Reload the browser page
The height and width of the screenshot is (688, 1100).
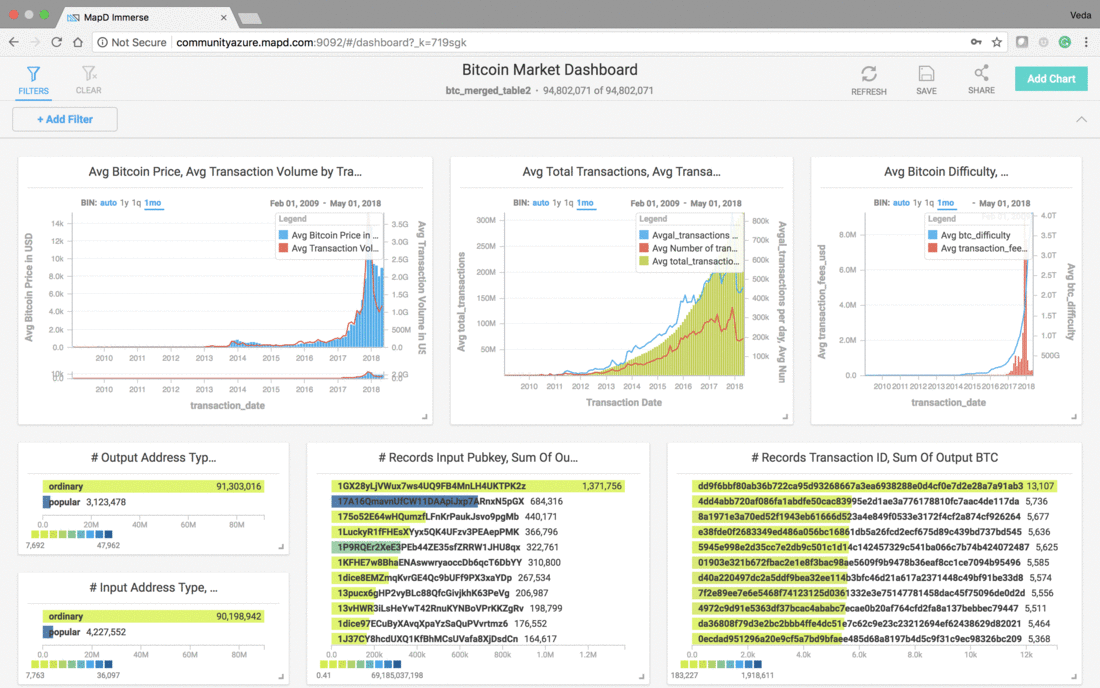coord(57,42)
